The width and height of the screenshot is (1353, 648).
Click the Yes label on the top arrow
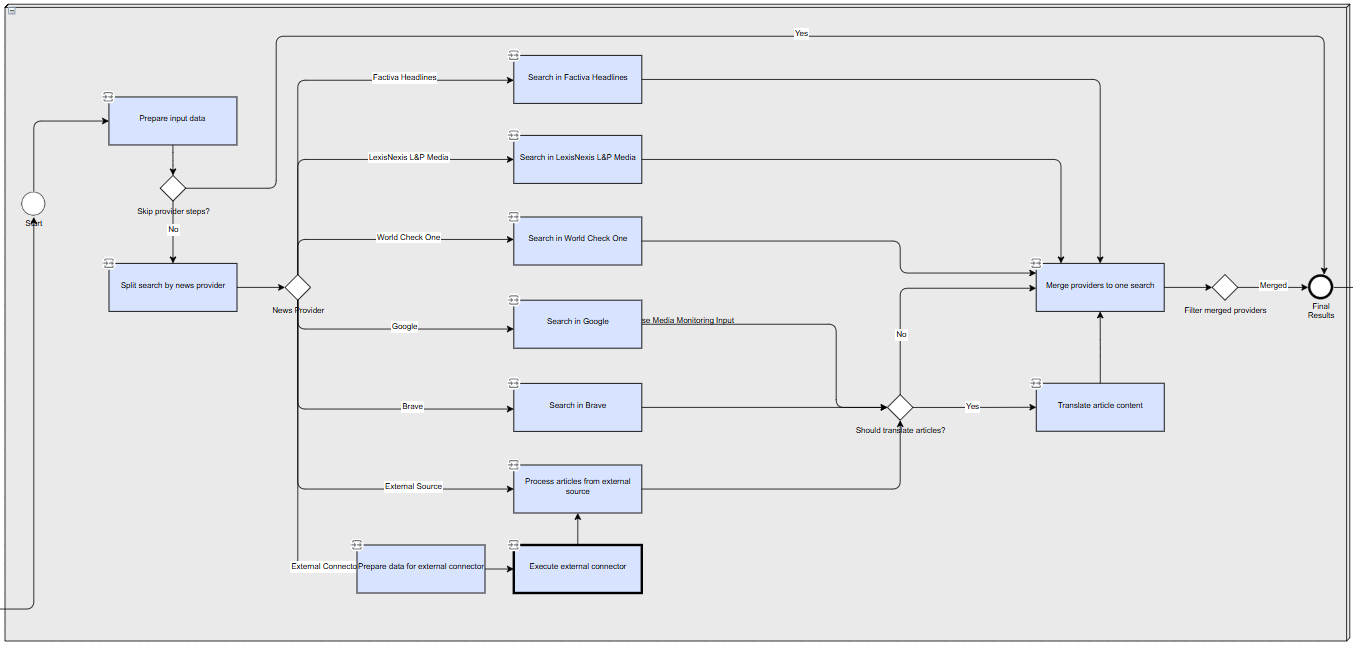[801, 33]
